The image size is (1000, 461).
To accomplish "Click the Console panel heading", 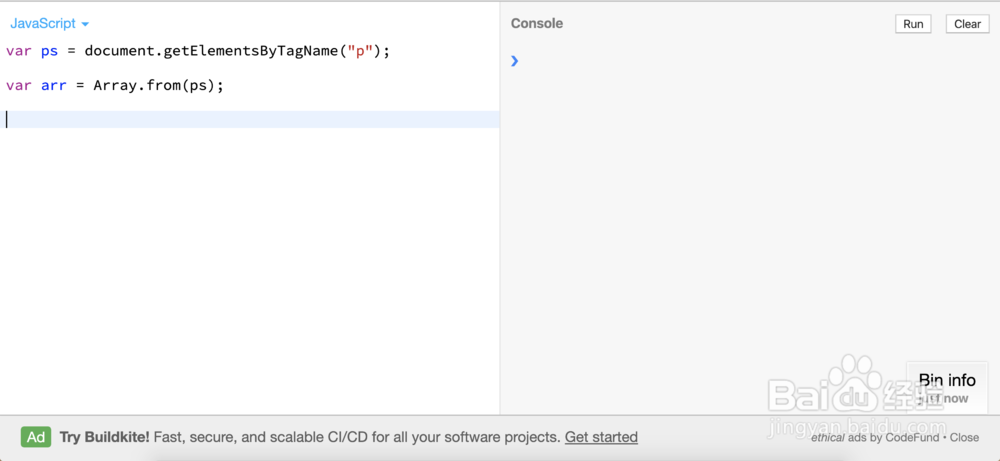I will click(536, 24).
